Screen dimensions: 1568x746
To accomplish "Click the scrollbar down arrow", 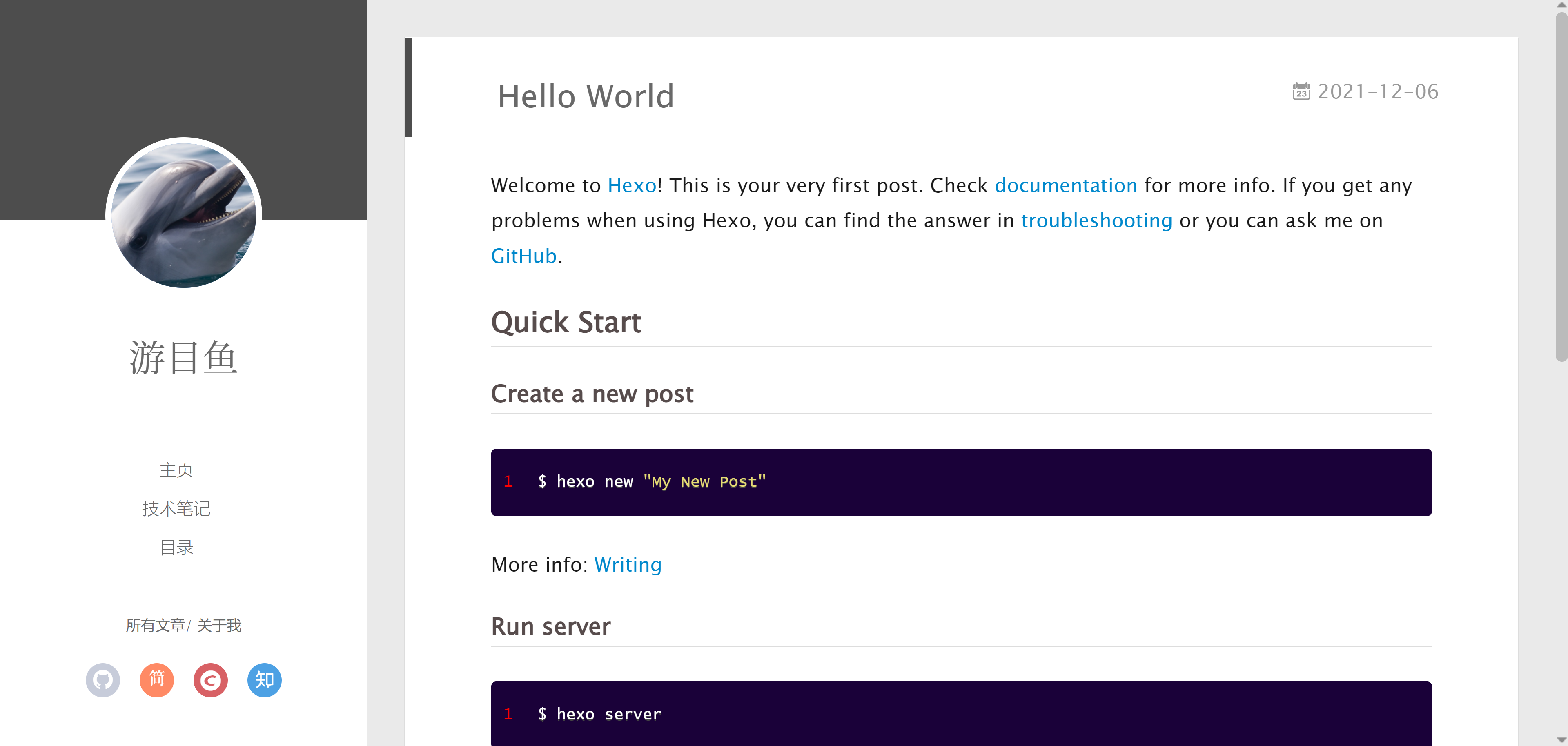I will 1561,740.
